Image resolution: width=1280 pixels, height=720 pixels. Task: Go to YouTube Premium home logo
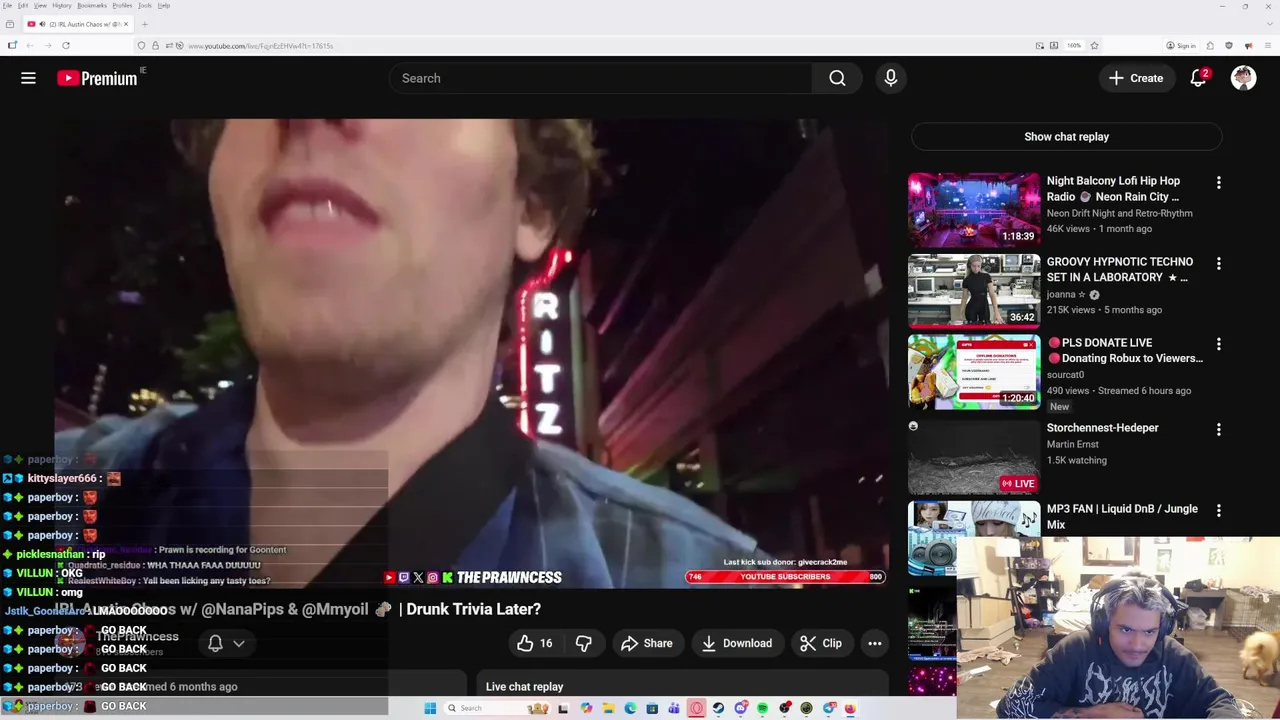97,78
